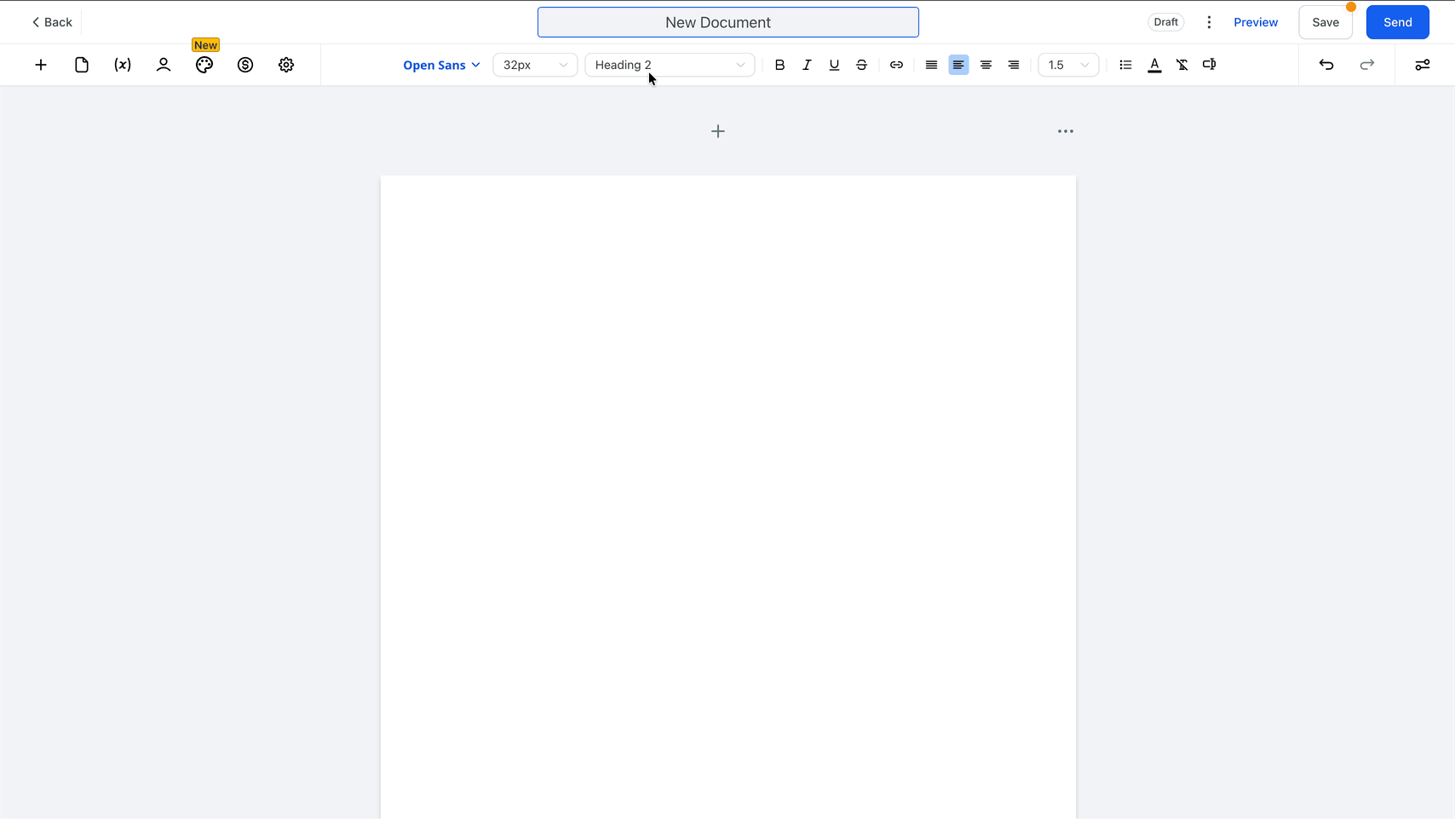Open the page options ellipsis menu
This screenshot has height=840, width=1455.
[x=1066, y=131]
